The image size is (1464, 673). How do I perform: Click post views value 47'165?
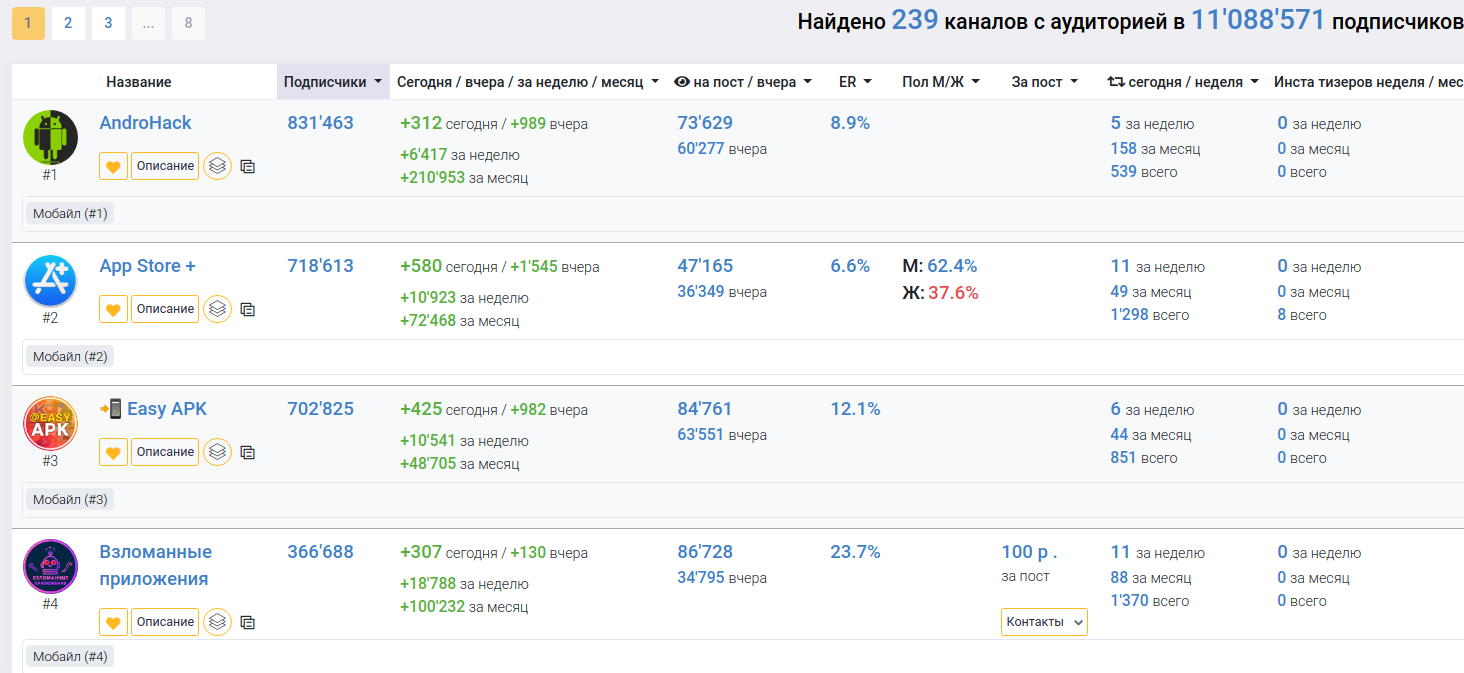[705, 266]
